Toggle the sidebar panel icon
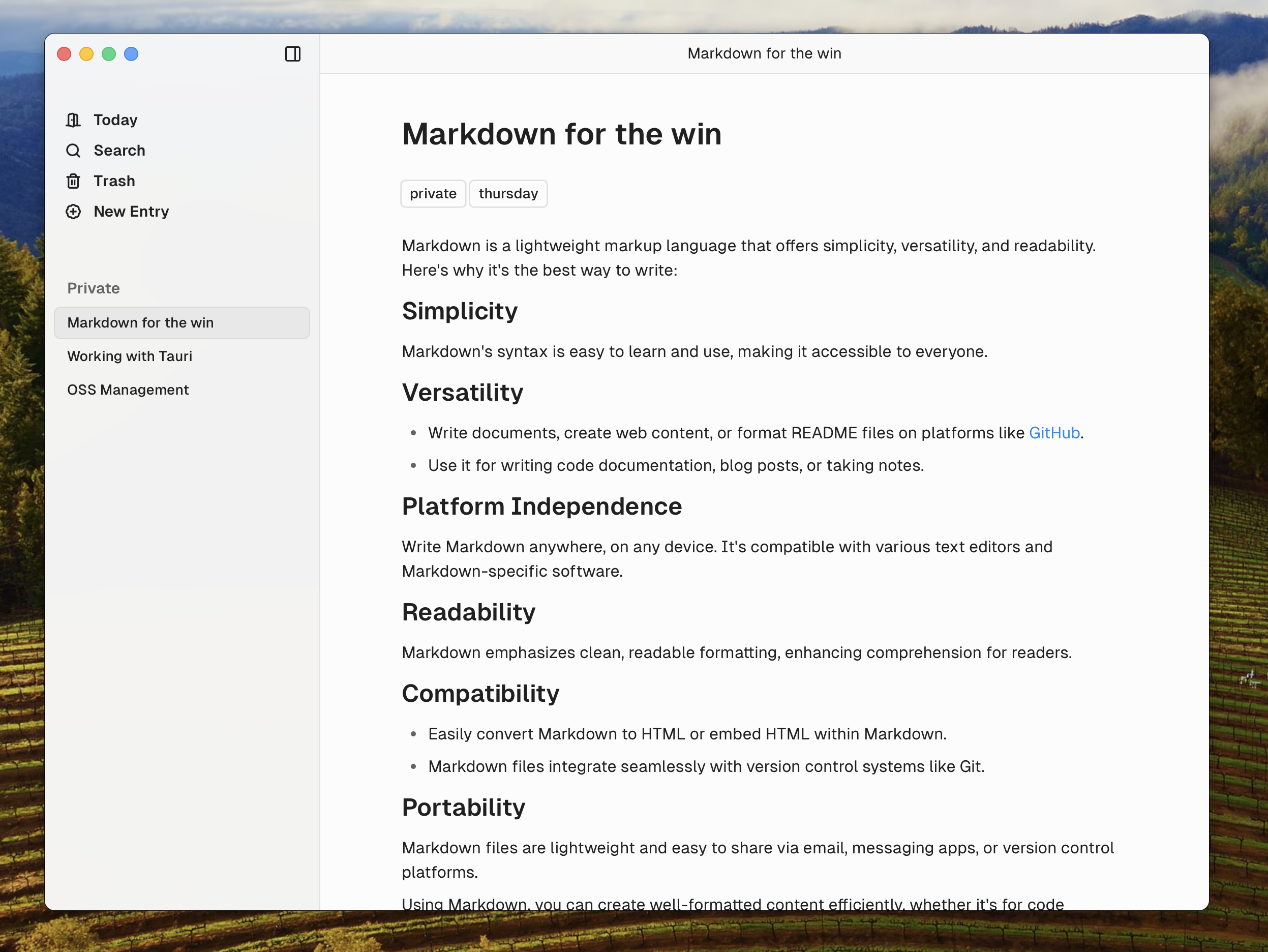 tap(293, 54)
